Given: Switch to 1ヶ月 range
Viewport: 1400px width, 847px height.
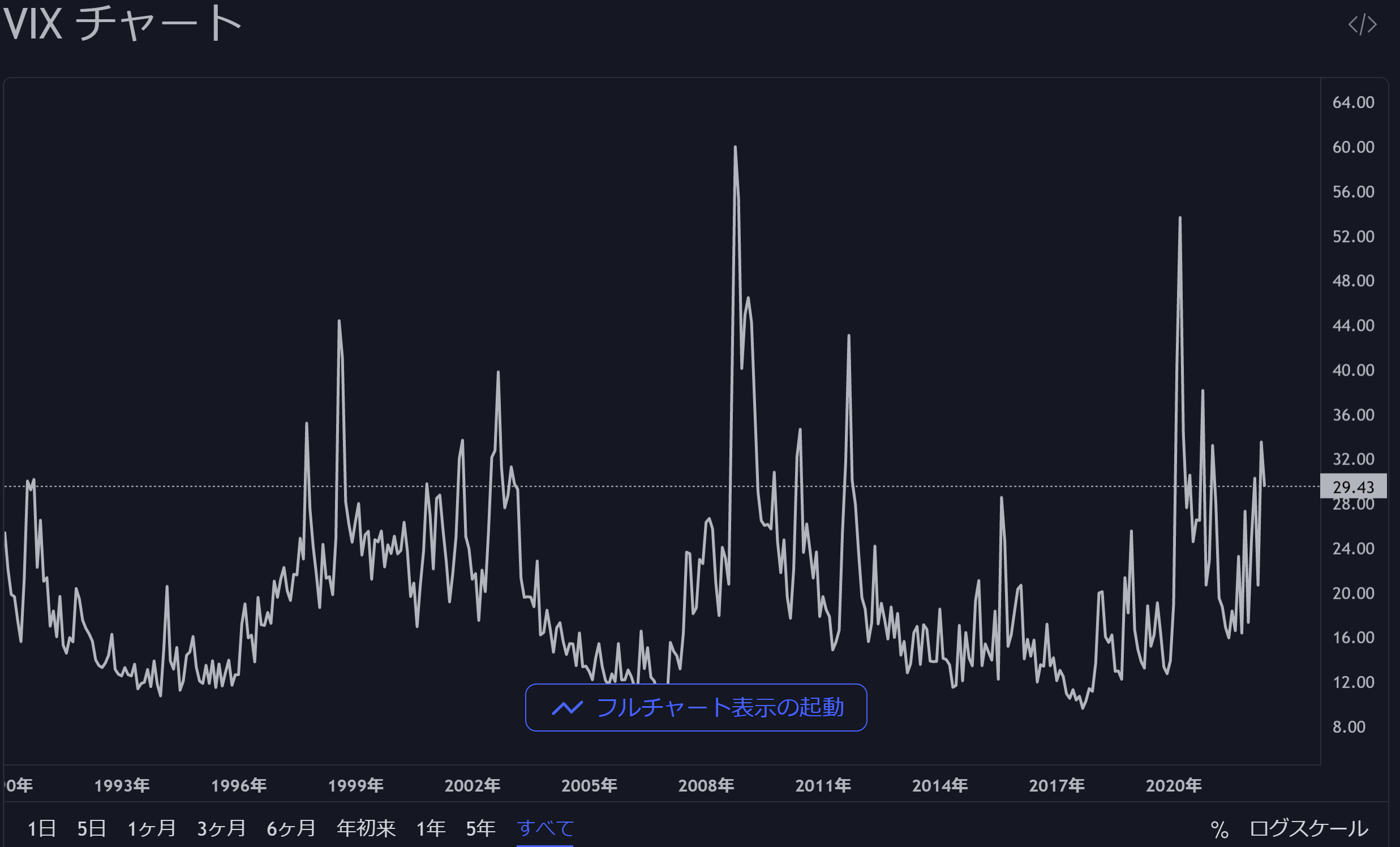Looking at the screenshot, I should tap(151, 828).
